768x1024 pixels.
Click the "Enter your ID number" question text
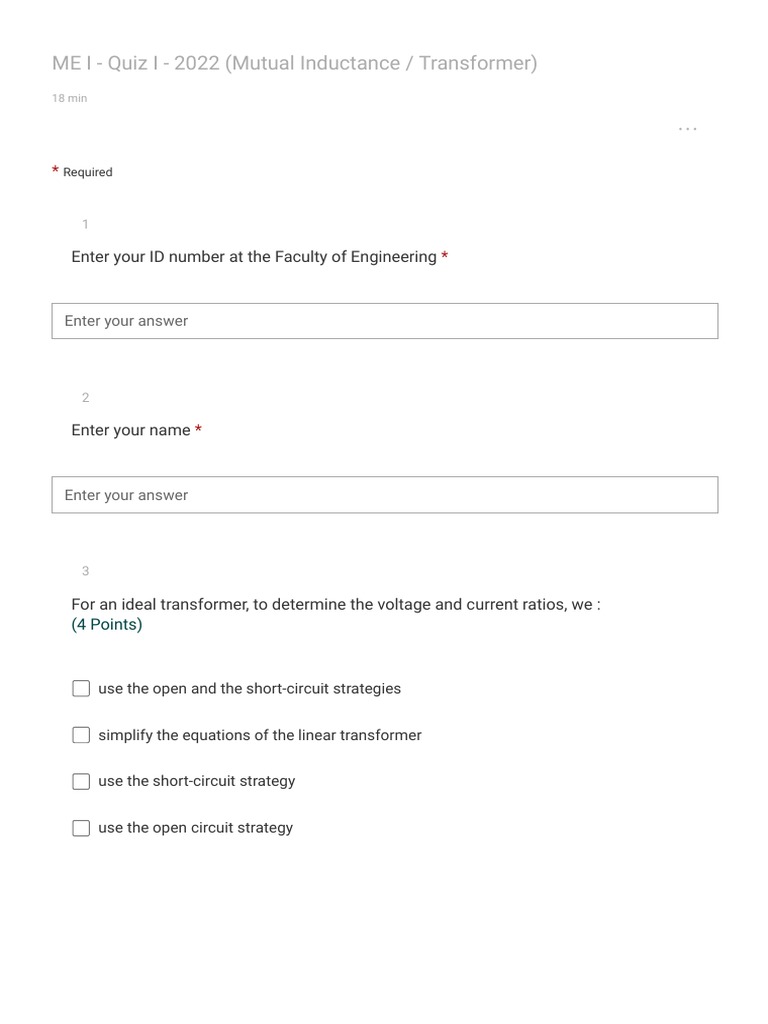pos(254,257)
